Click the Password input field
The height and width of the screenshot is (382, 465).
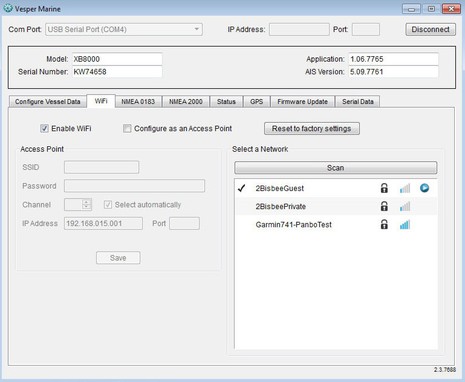(x=134, y=186)
